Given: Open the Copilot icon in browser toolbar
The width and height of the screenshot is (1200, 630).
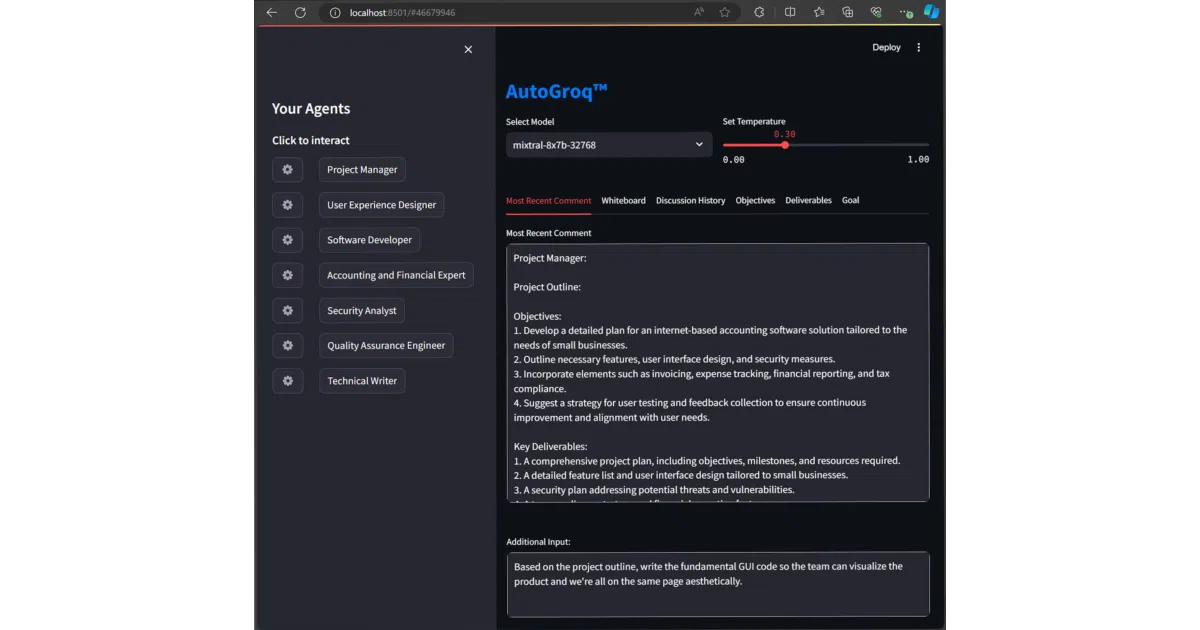Looking at the screenshot, I should tap(931, 13).
